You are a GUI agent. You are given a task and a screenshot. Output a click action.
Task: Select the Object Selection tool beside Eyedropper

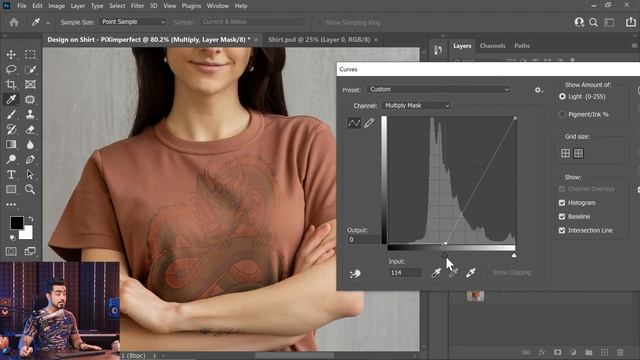click(30, 99)
